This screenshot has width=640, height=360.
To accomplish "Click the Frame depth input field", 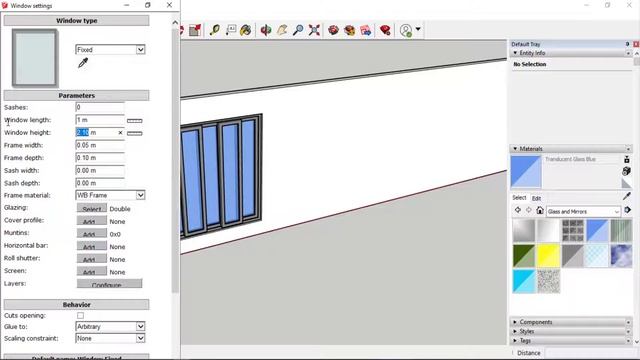I will tap(100, 158).
